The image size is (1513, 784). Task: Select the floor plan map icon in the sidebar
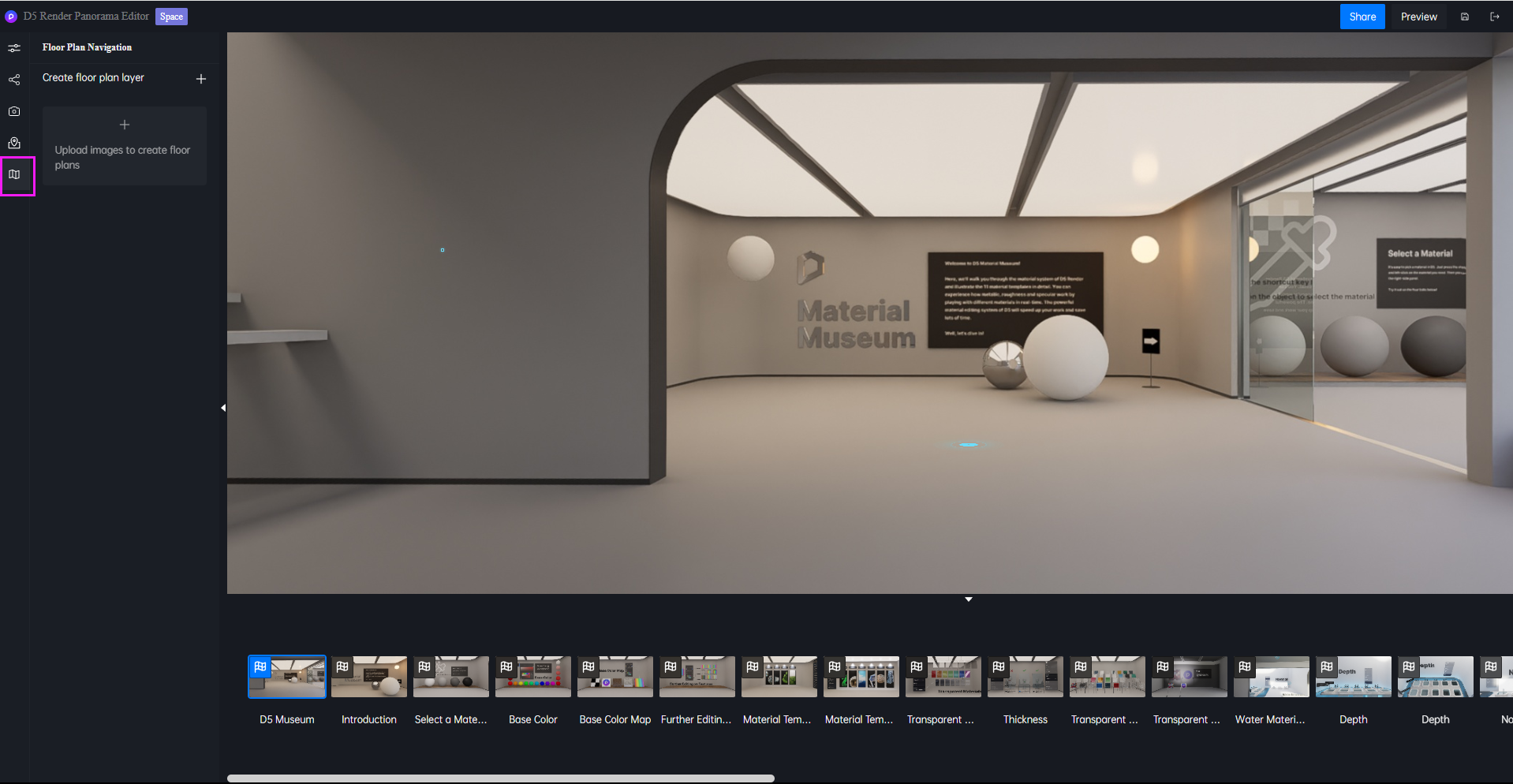(x=14, y=174)
